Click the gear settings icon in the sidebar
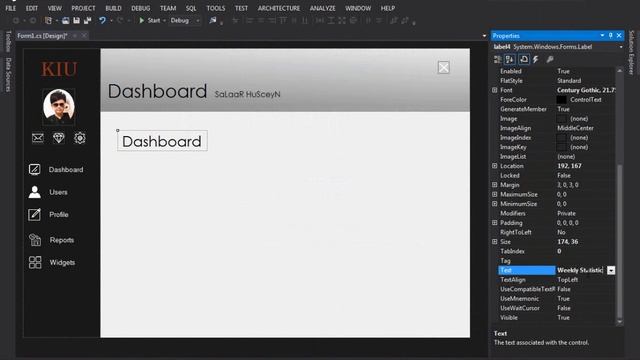640x360 pixels. 80,138
